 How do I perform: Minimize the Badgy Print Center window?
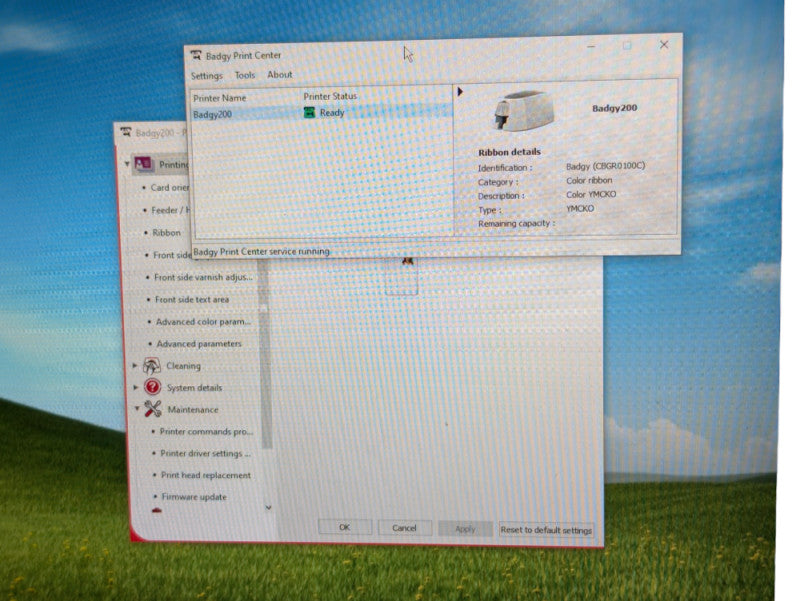591,46
